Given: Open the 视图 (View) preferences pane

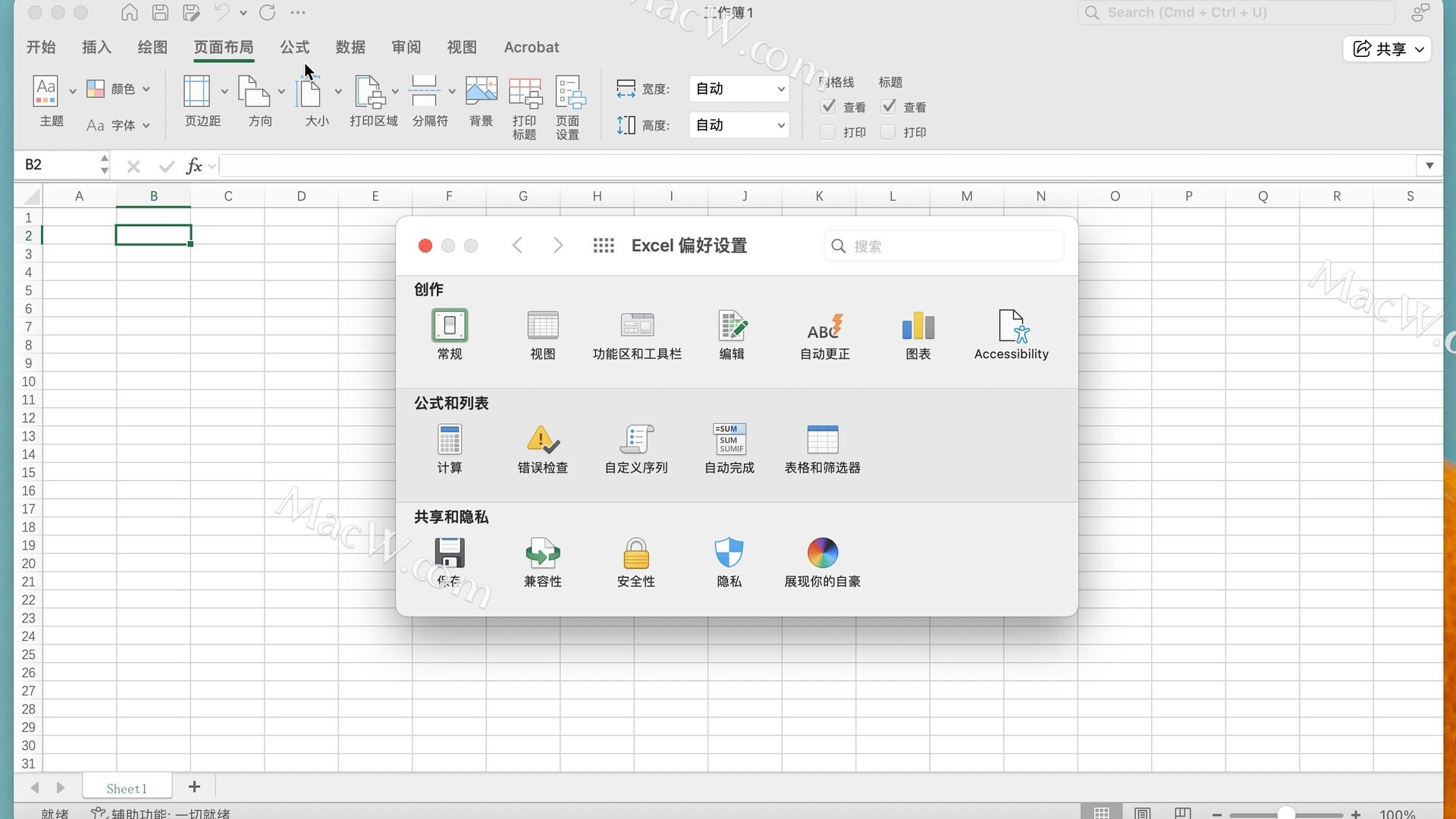Looking at the screenshot, I should (x=542, y=334).
